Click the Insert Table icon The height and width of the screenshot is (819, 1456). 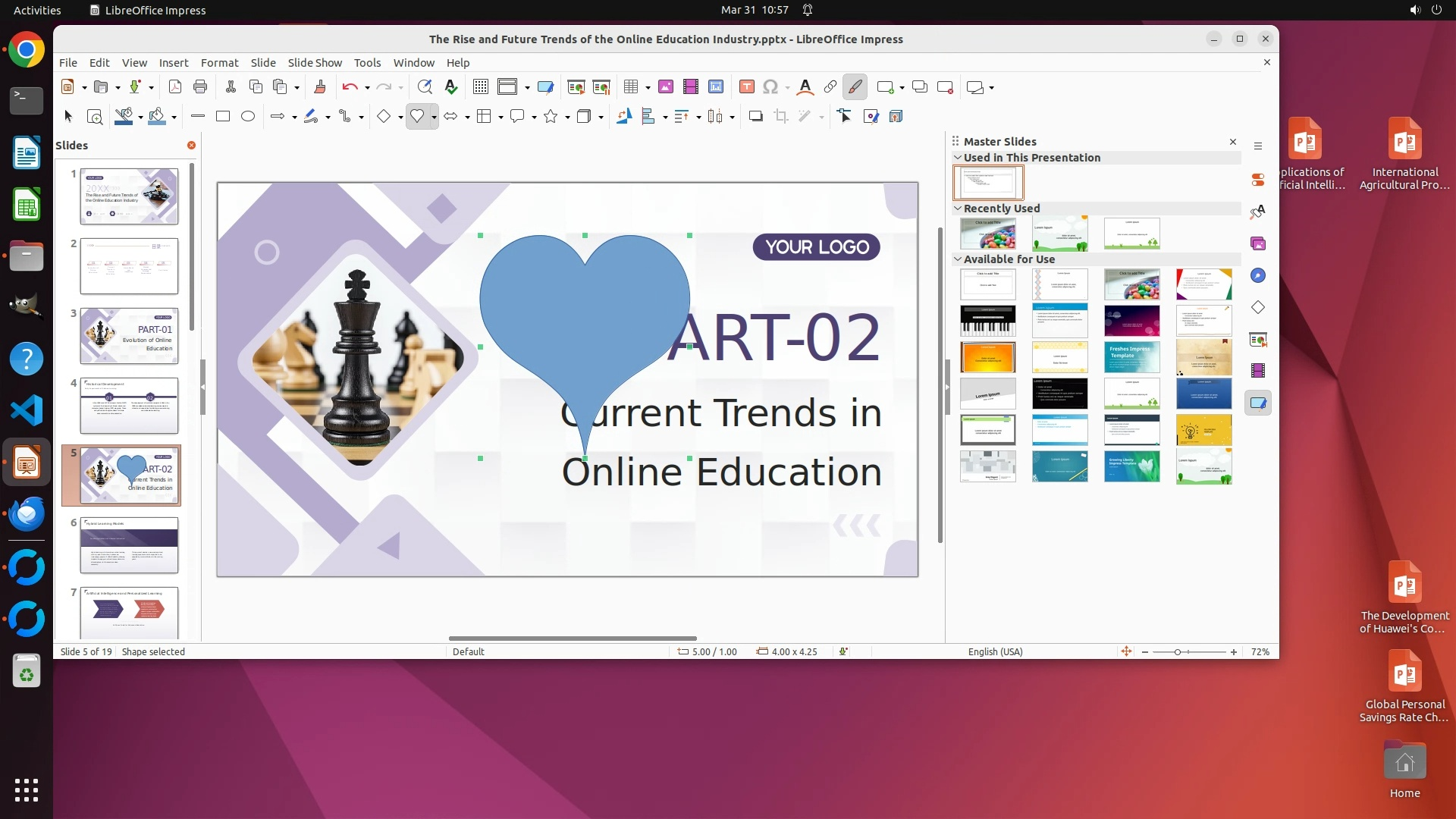[x=630, y=87]
